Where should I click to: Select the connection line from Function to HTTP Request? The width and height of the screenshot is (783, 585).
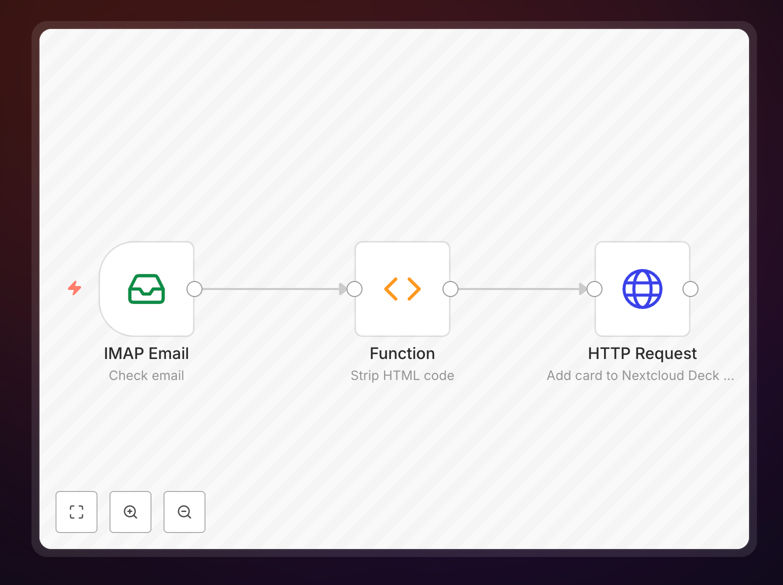522,289
